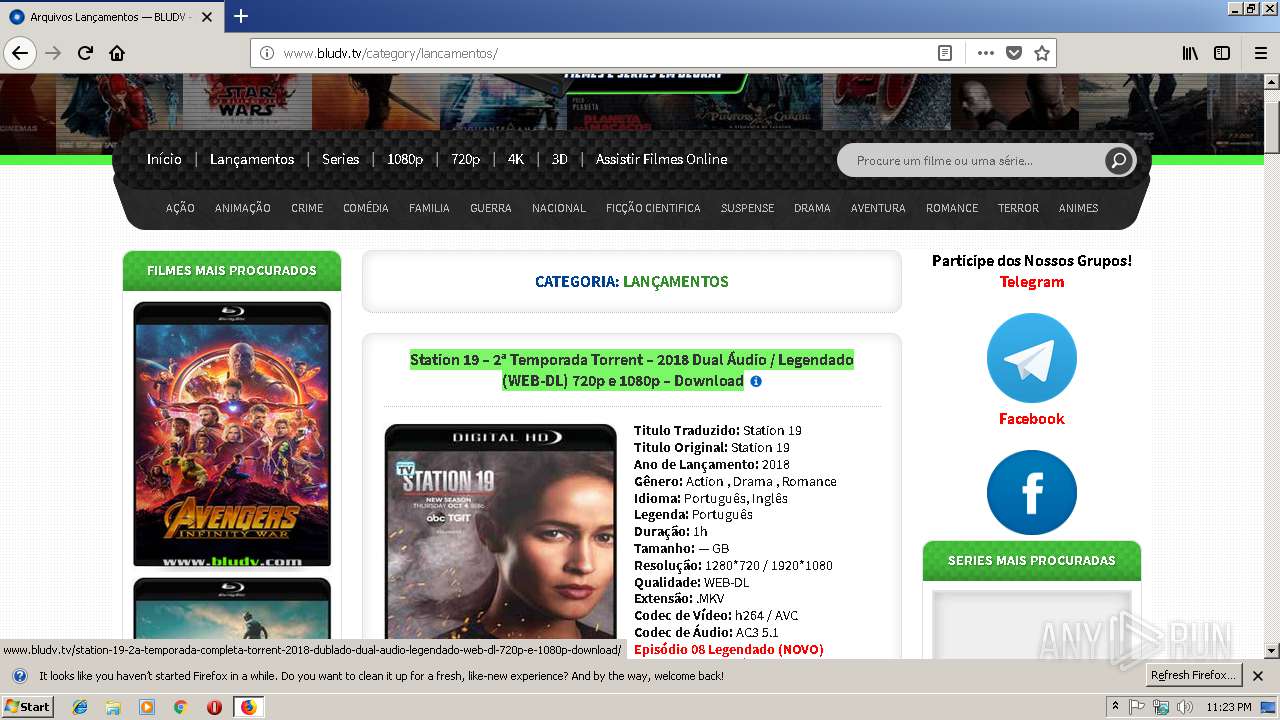Image resolution: width=1280 pixels, height=720 pixels.
Task: Open Assistir Filmes Online link
Action: coord(661,159)
